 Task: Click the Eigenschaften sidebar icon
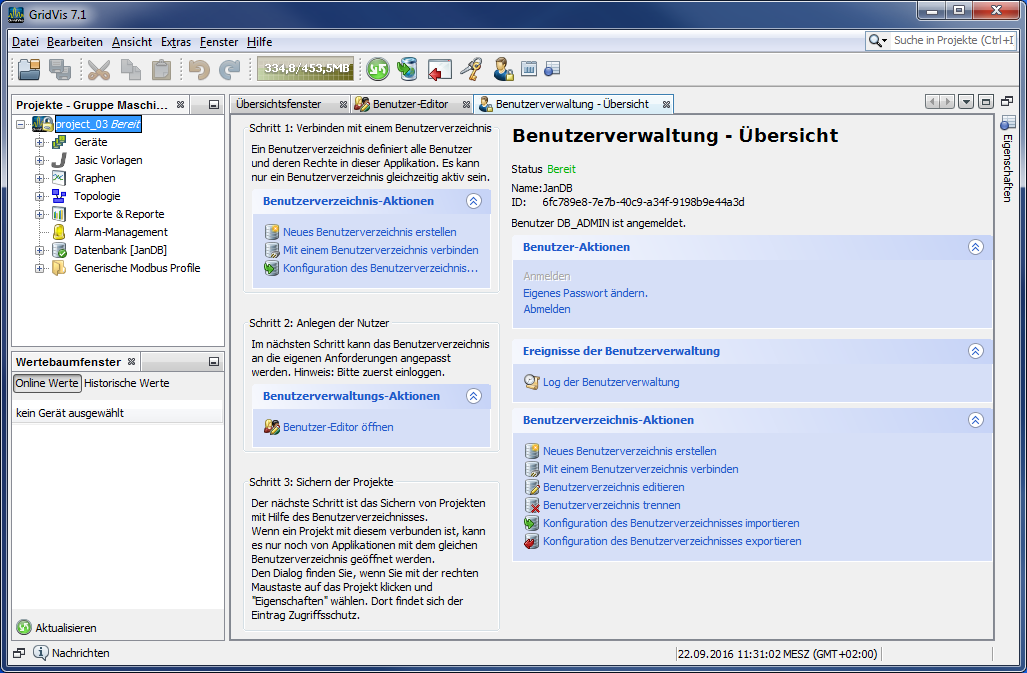coord(1007,122)
